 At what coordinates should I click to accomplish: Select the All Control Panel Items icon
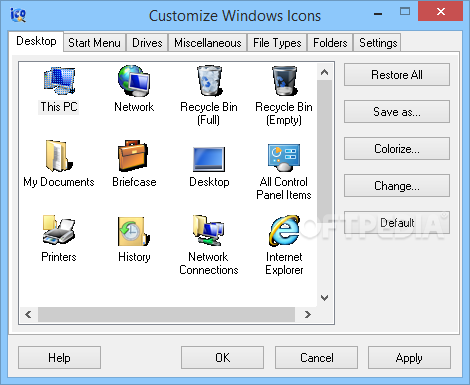[284, 157]
